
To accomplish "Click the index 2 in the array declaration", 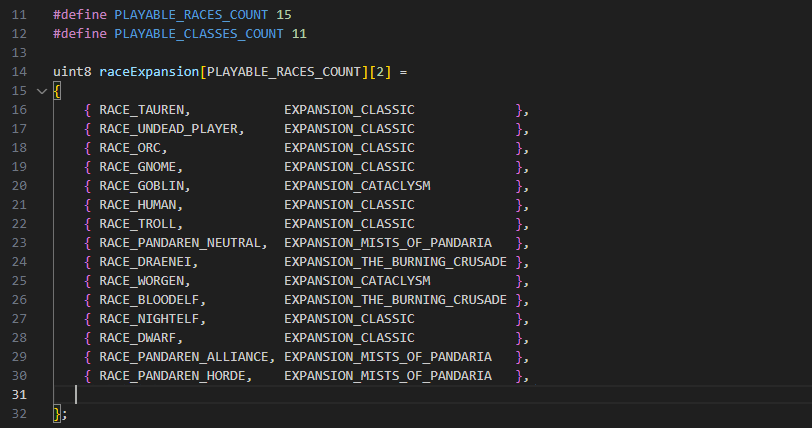I will click(x=387, y=72).
